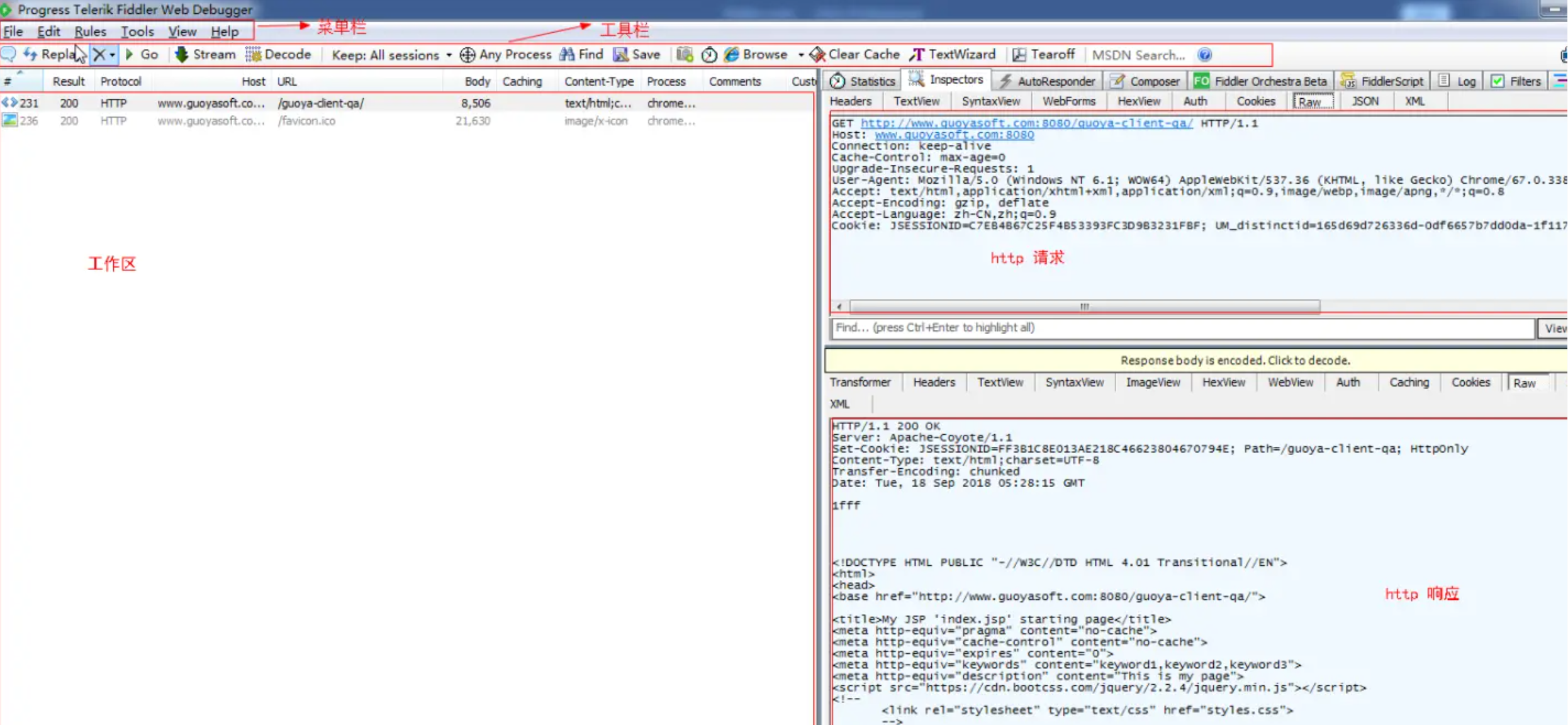
Task: Select request WebForms inspector tab
Action: pos(1069,101)
